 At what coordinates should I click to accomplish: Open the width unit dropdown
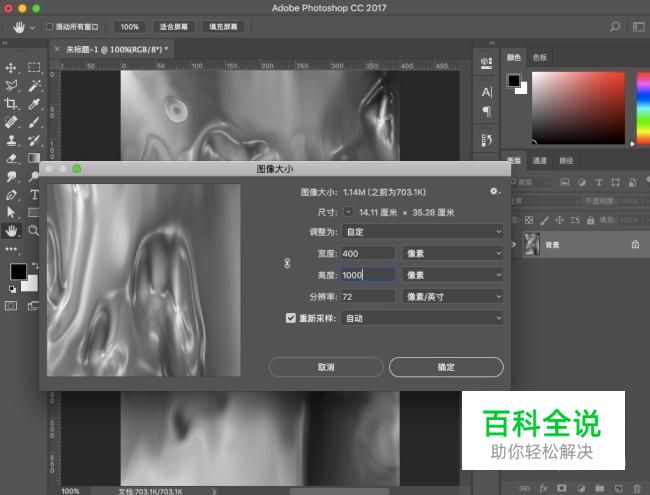click(x=453, y=253)
